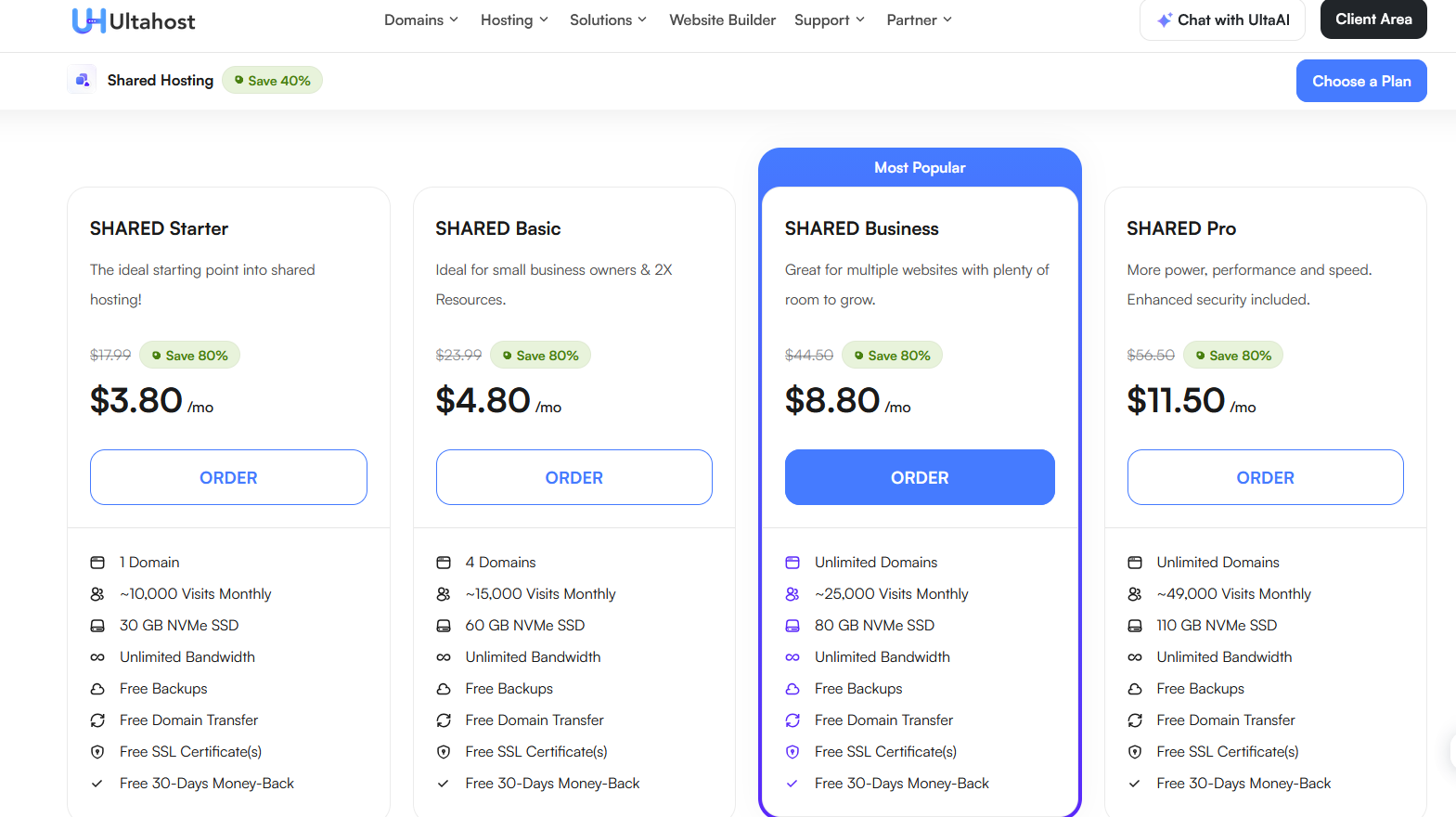
Task: Order the SHARED Pro plan
Action: pos(1265,477)
